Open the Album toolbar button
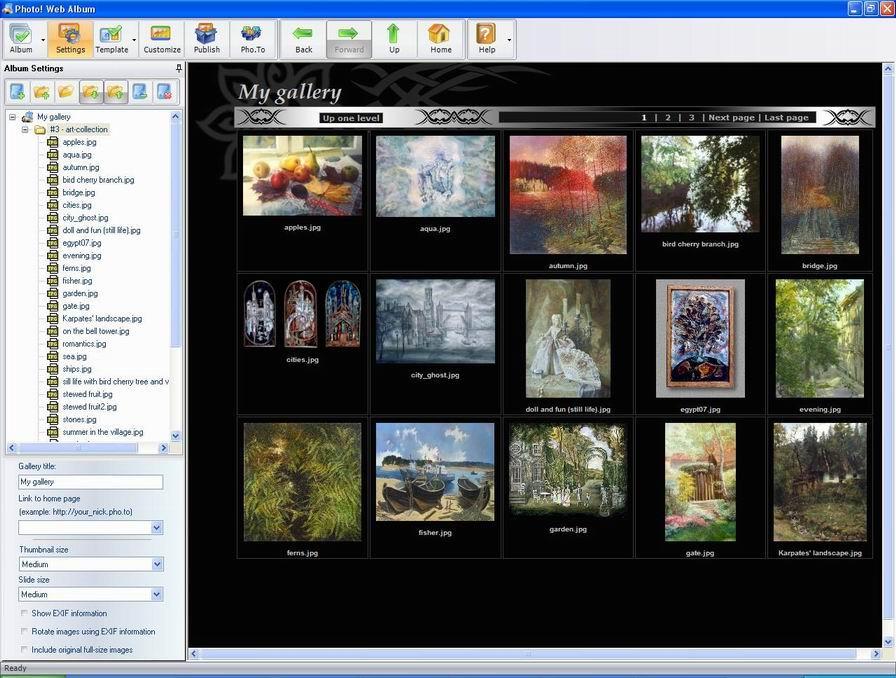This screenshot has width=896, height=678. click(22, 39)
